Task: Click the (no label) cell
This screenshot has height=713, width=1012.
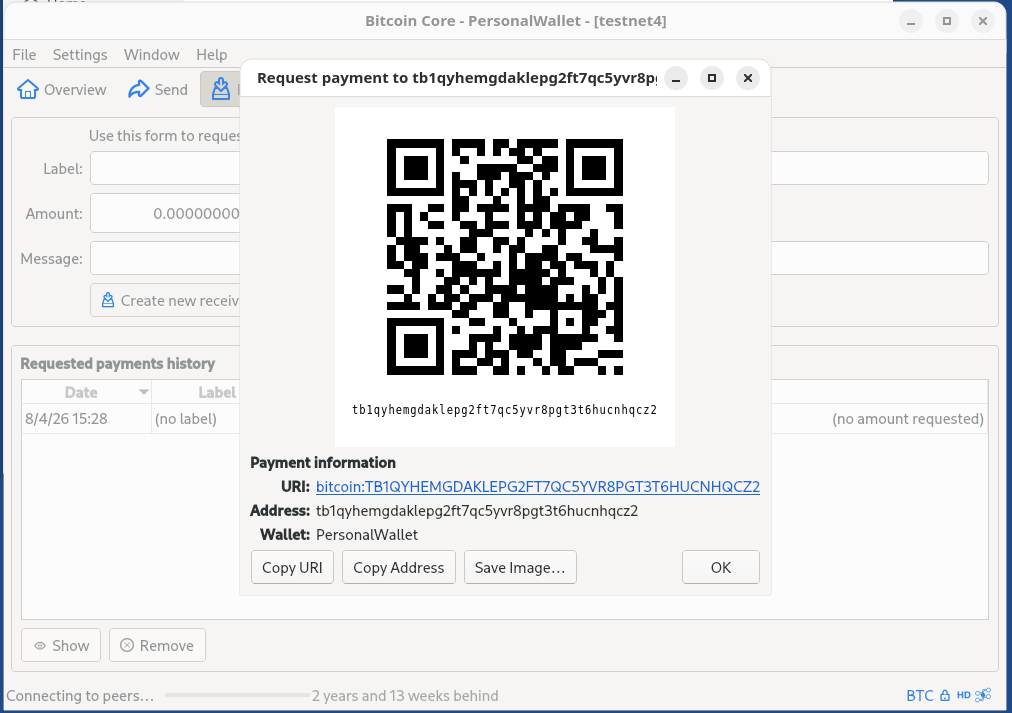Action: tap(186, 419)
